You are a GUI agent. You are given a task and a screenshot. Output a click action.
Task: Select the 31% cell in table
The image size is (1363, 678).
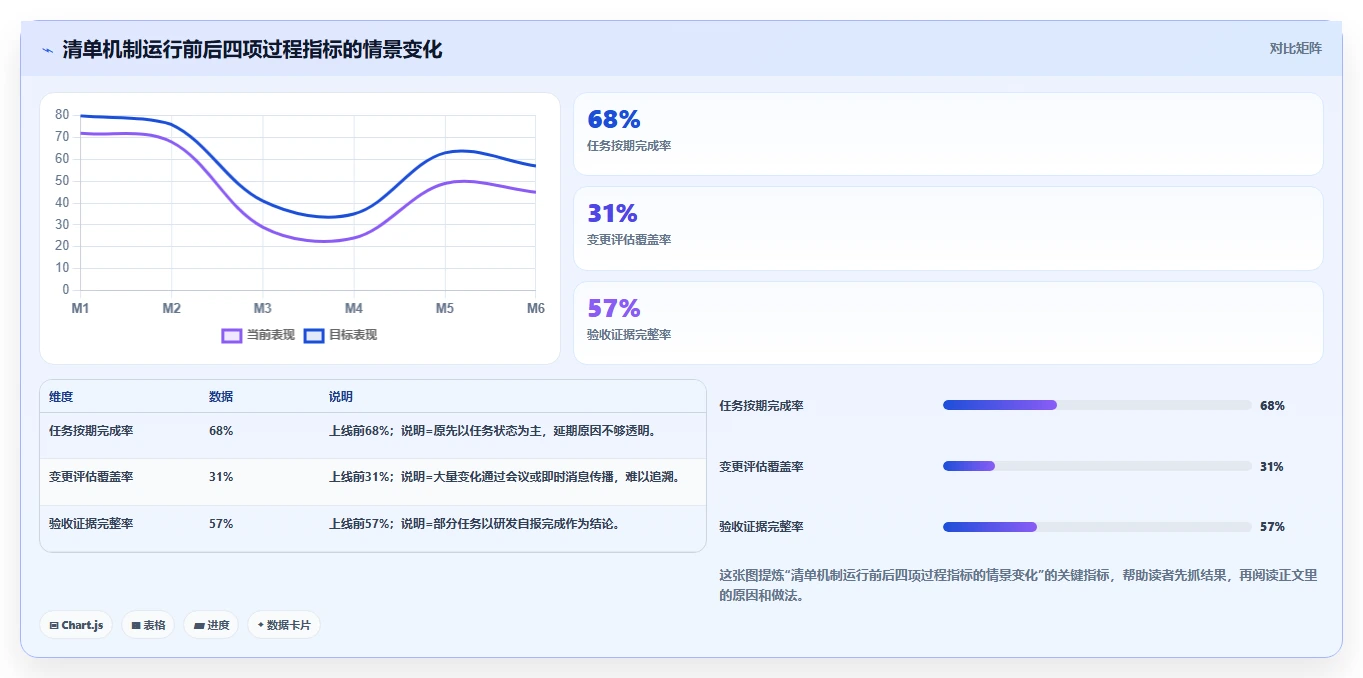click(x=221, y=477)
